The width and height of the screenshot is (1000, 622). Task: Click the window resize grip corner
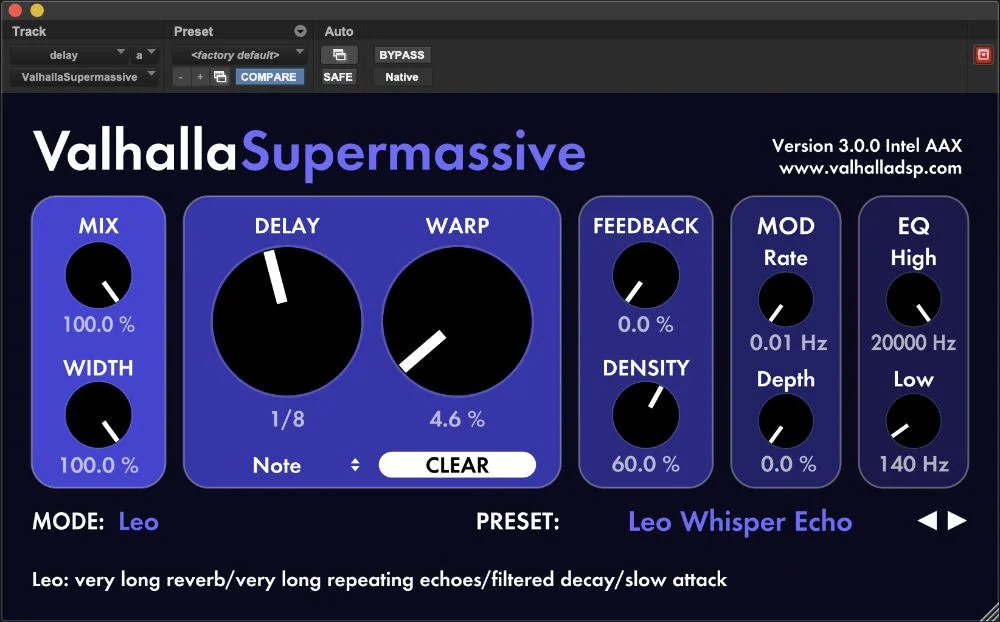pyautogui.click(x=988, y=611)
